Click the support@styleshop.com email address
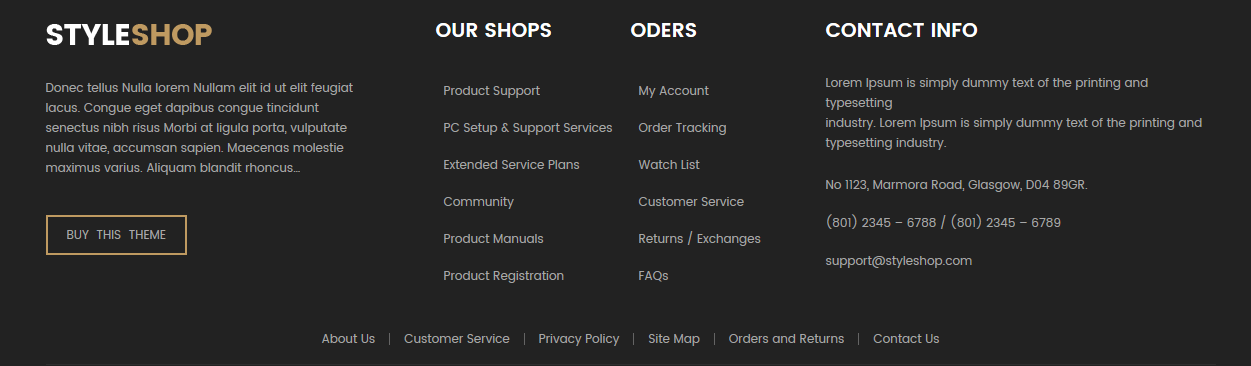Image resolution: width=1251 pixels, height=366 pixels. 898,261
